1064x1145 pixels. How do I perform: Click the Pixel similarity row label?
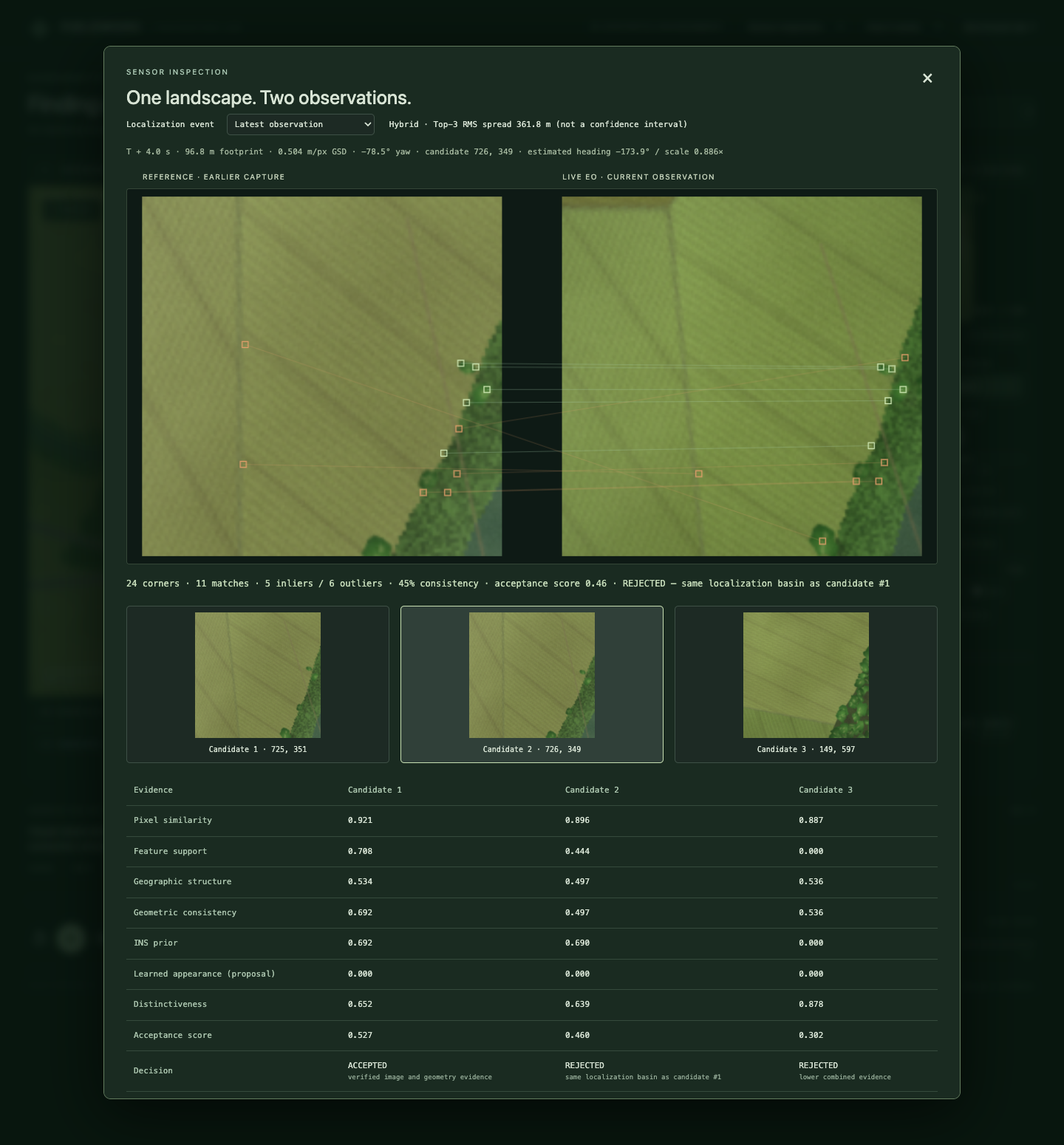tap(173, 820)
